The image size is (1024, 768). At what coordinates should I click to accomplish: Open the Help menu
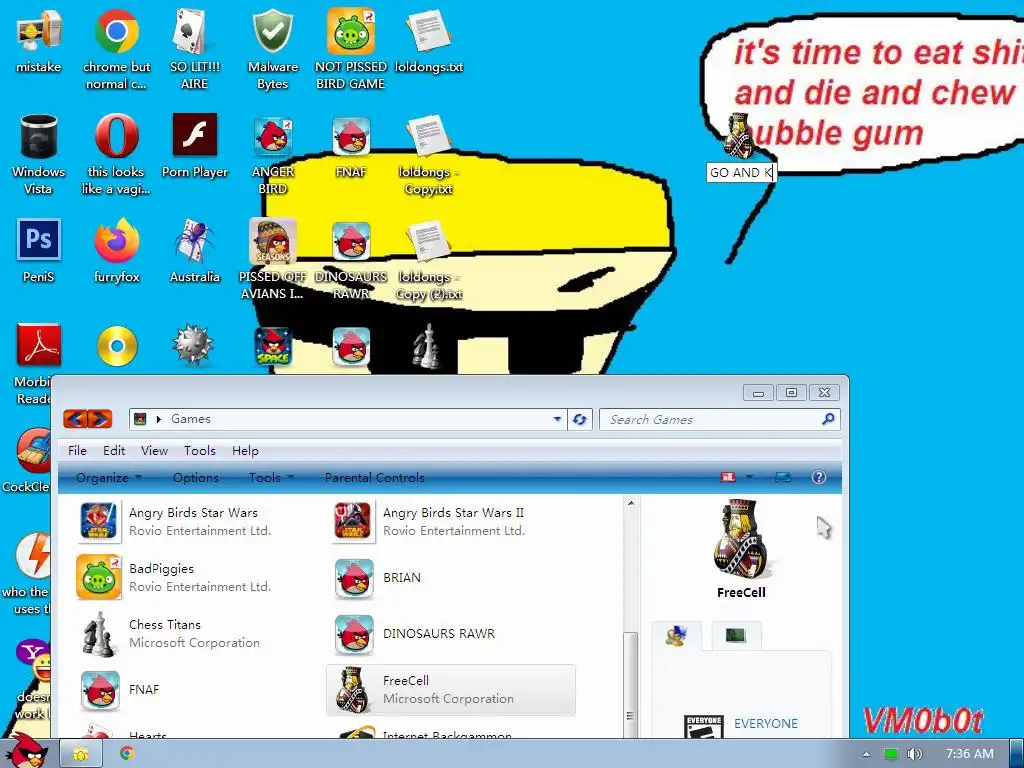click(245, 451)
